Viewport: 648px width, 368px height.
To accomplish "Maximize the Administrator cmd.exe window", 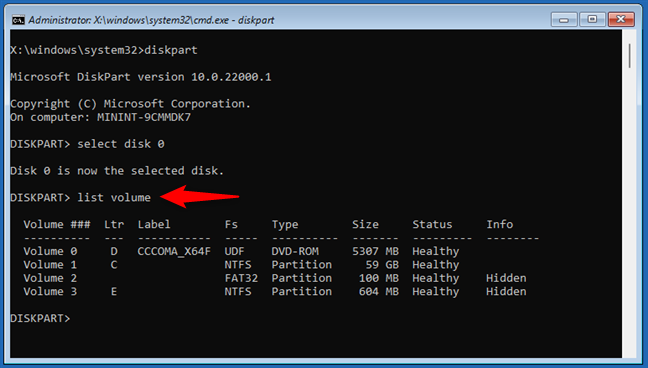I will (592, 19).
